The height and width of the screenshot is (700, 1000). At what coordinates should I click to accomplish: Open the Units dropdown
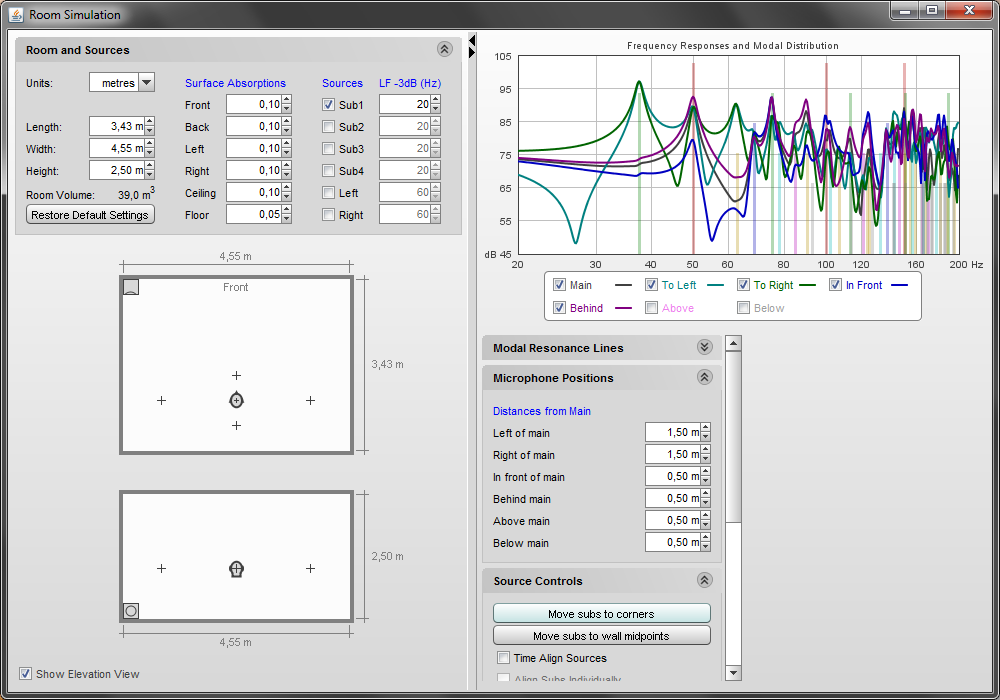coord(146,83)
